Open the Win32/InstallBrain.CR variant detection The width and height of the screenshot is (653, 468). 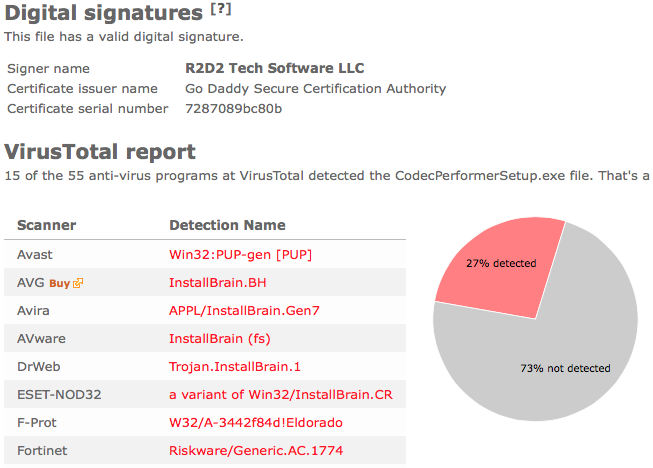click(x=281, y=394)
